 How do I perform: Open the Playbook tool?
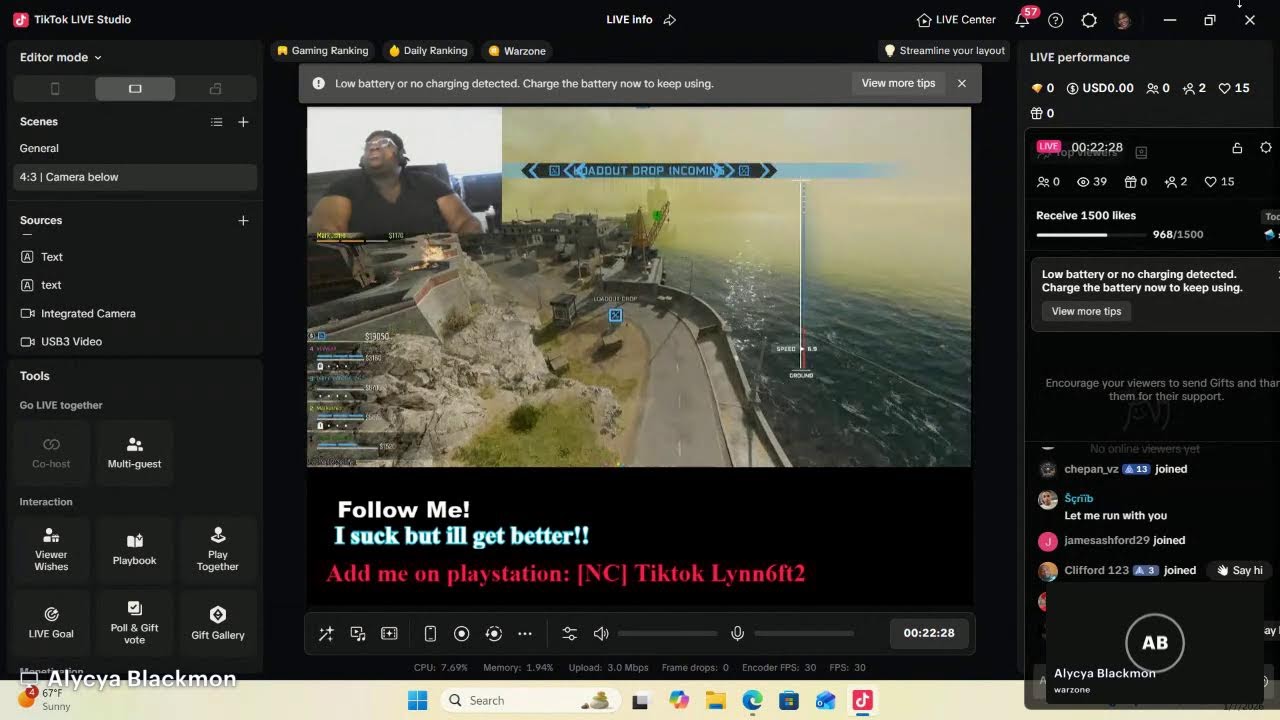135,550
